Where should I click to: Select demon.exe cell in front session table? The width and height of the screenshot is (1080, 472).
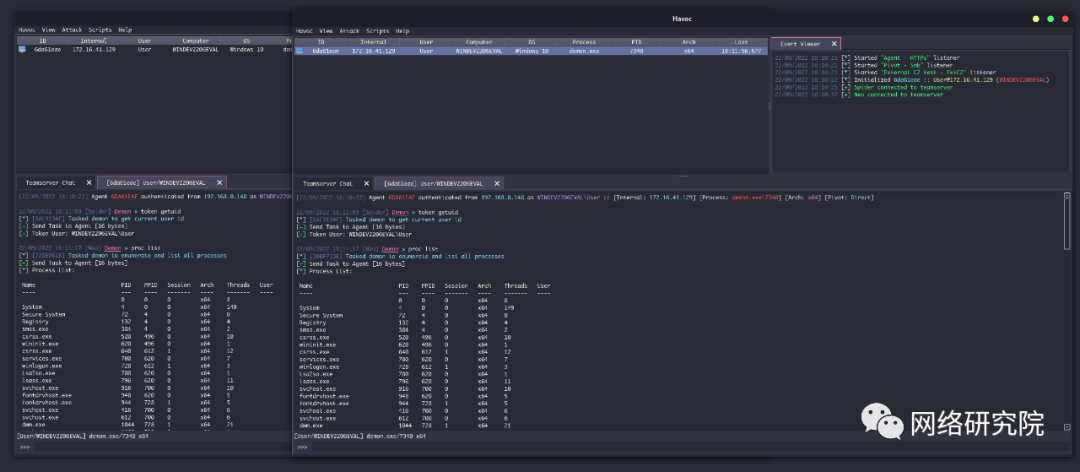click(x=584, y=51)
